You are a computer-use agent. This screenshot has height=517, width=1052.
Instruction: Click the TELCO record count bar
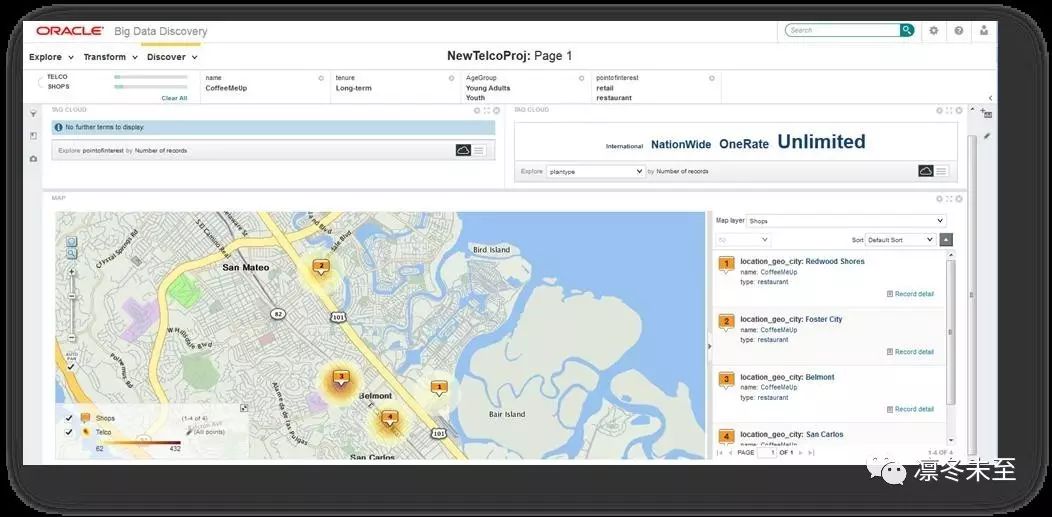pyautogui.click(x=151, y=77)
